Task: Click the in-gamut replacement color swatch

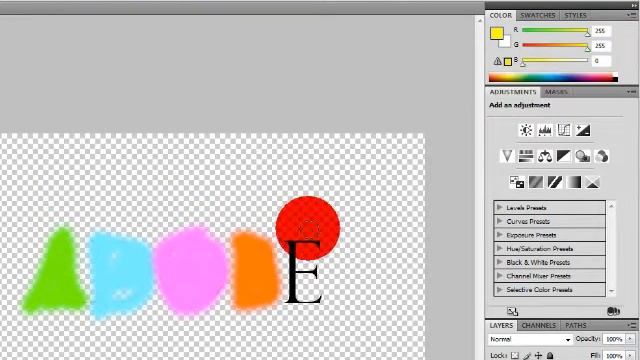Action: [x=508, y=62]
